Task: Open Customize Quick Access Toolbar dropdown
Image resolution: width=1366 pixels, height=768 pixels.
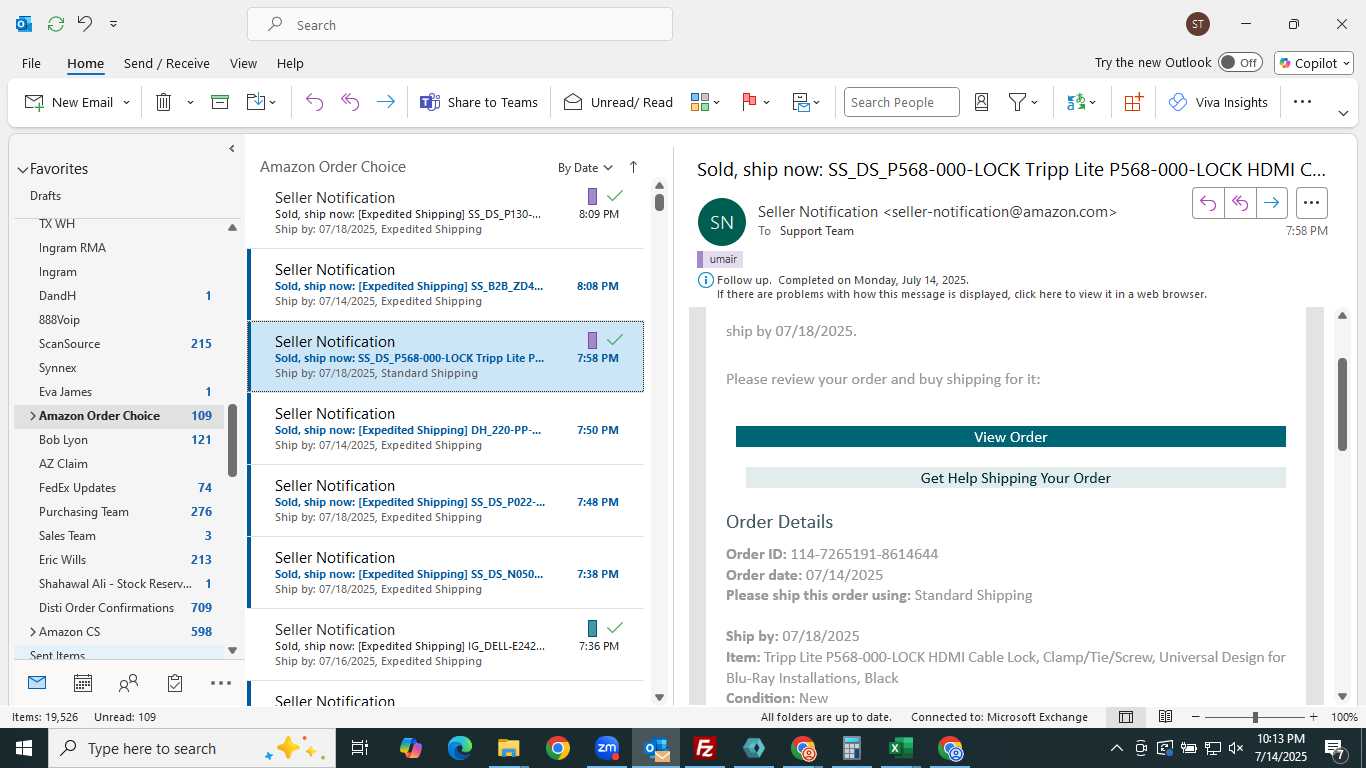Action: tap(113, 24)
